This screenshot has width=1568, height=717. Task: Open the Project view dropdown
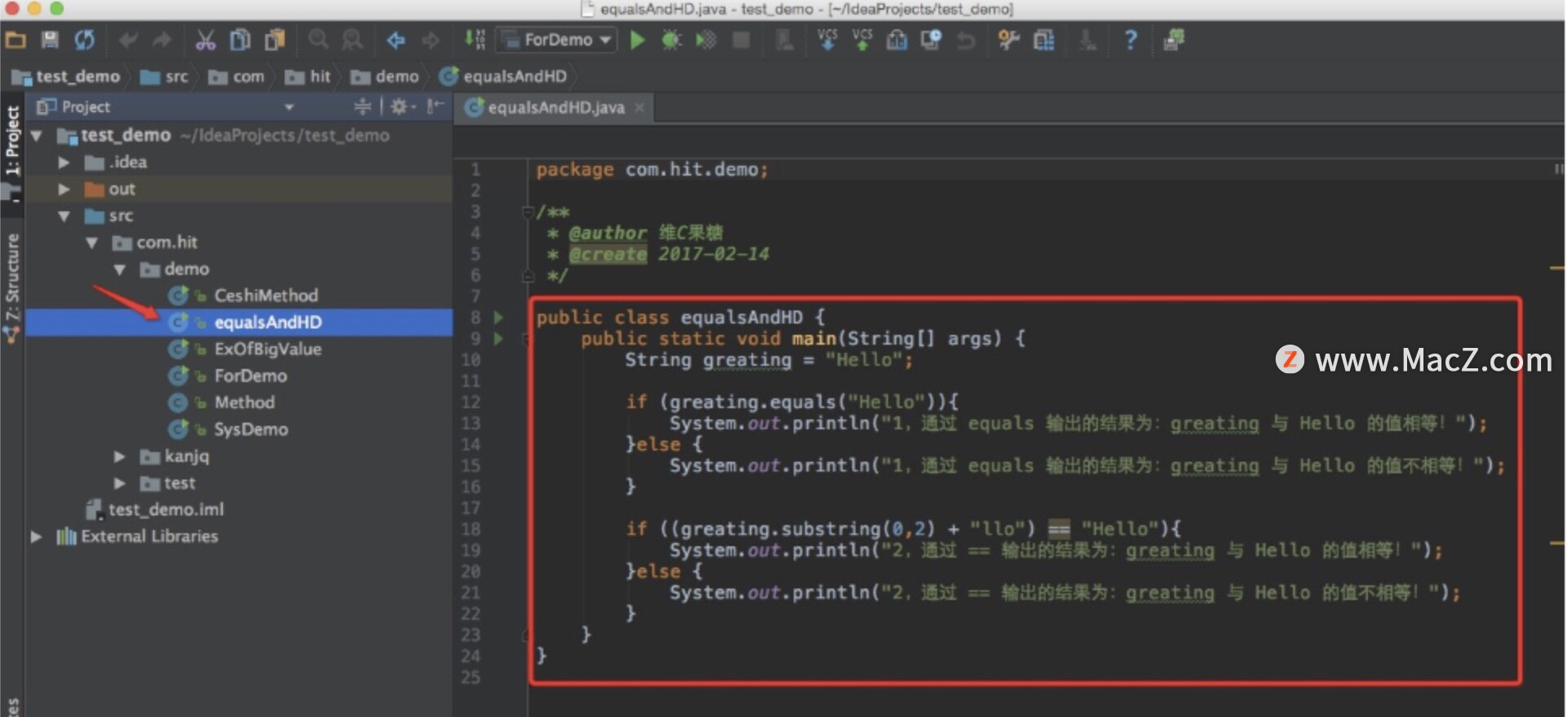click(289, 107)
